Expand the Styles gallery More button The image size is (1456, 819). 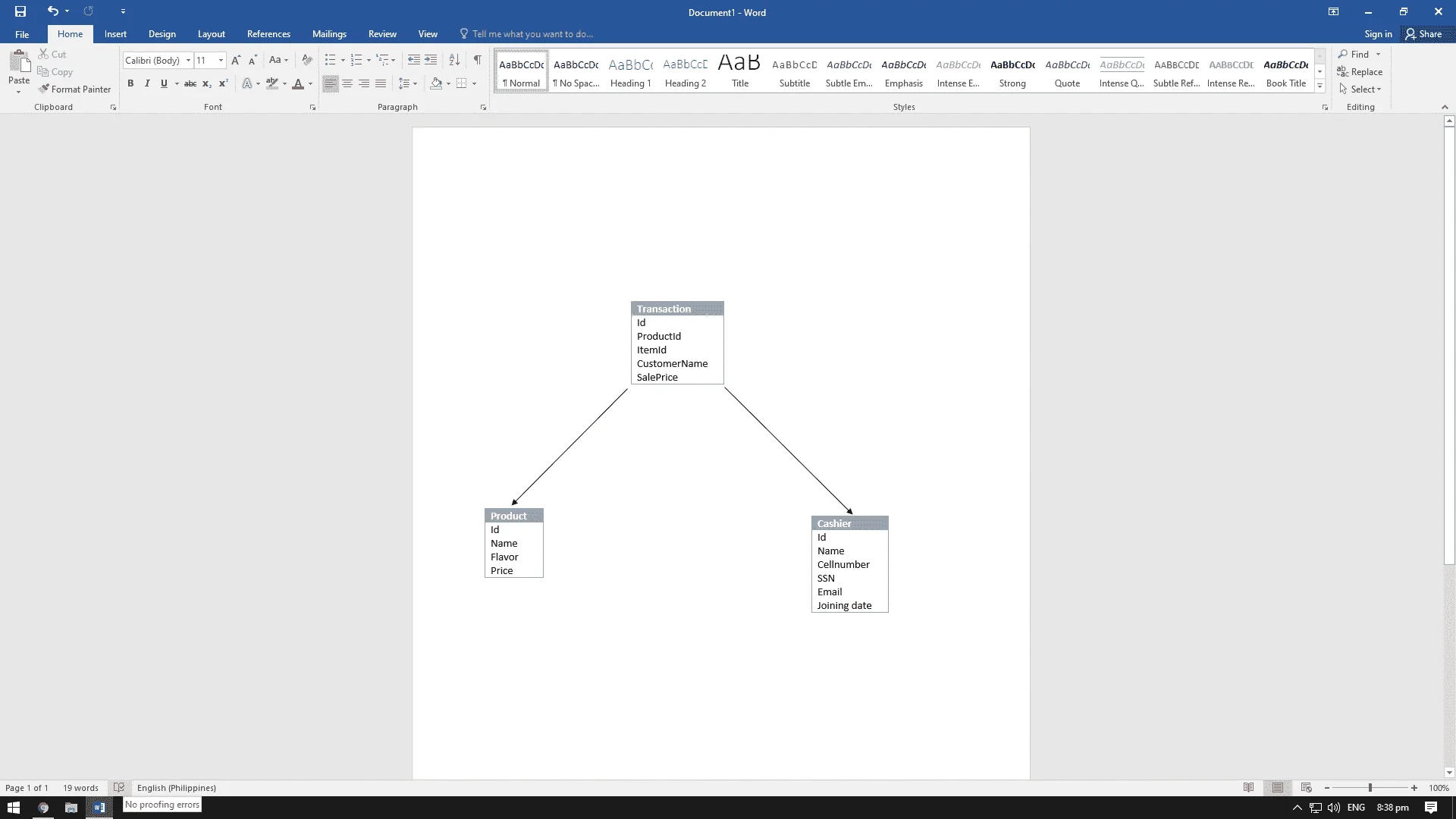tap(1320, 86)
